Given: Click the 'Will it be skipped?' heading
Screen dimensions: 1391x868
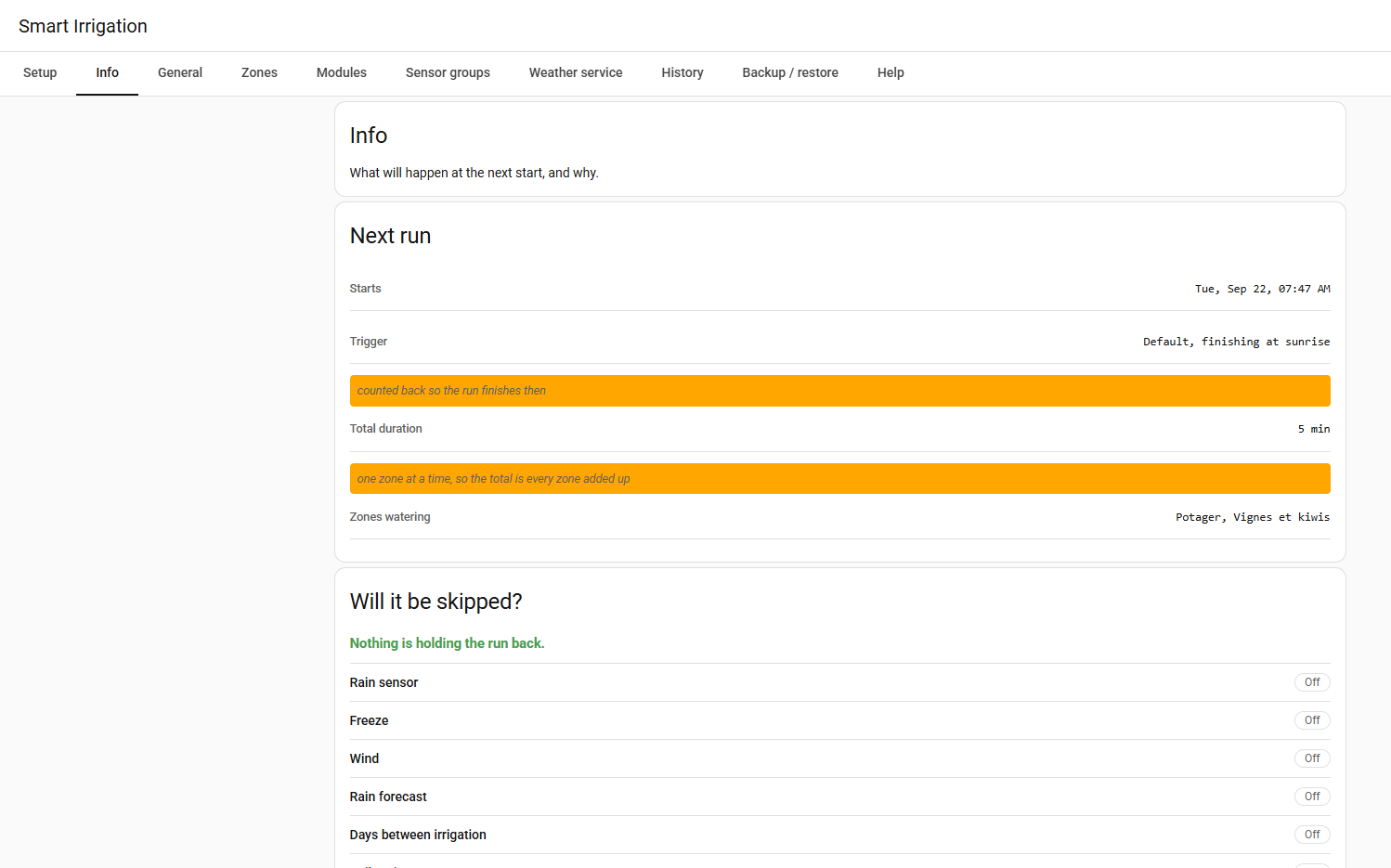Looking at the screenshot, I should (435, 602).
